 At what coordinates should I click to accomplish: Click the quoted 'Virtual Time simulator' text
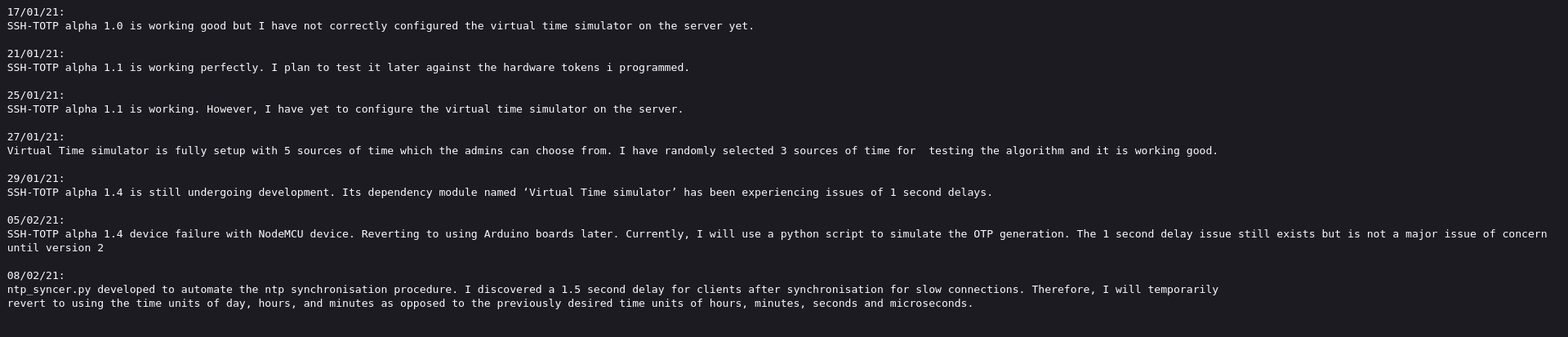[600, 193]
